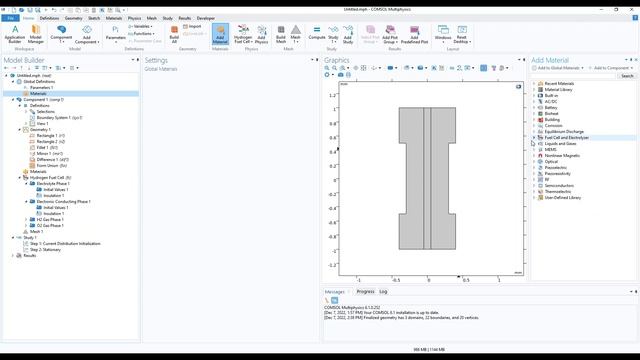The height and width of the screenshot is (360, 640).
Task: Collapse the Global Definitions node
Action: point(13,82)
